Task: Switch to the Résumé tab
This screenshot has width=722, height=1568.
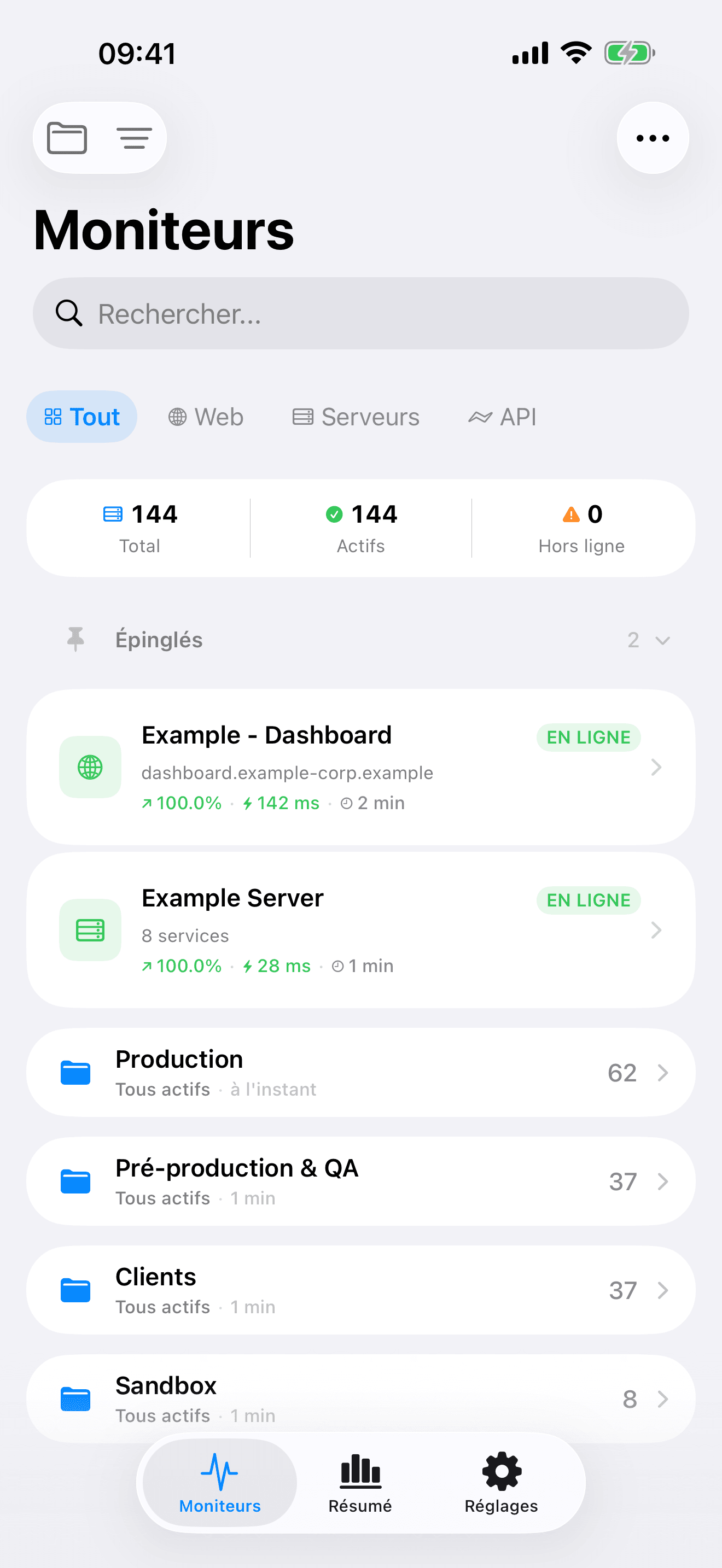Action: (x=360, y=1483)
